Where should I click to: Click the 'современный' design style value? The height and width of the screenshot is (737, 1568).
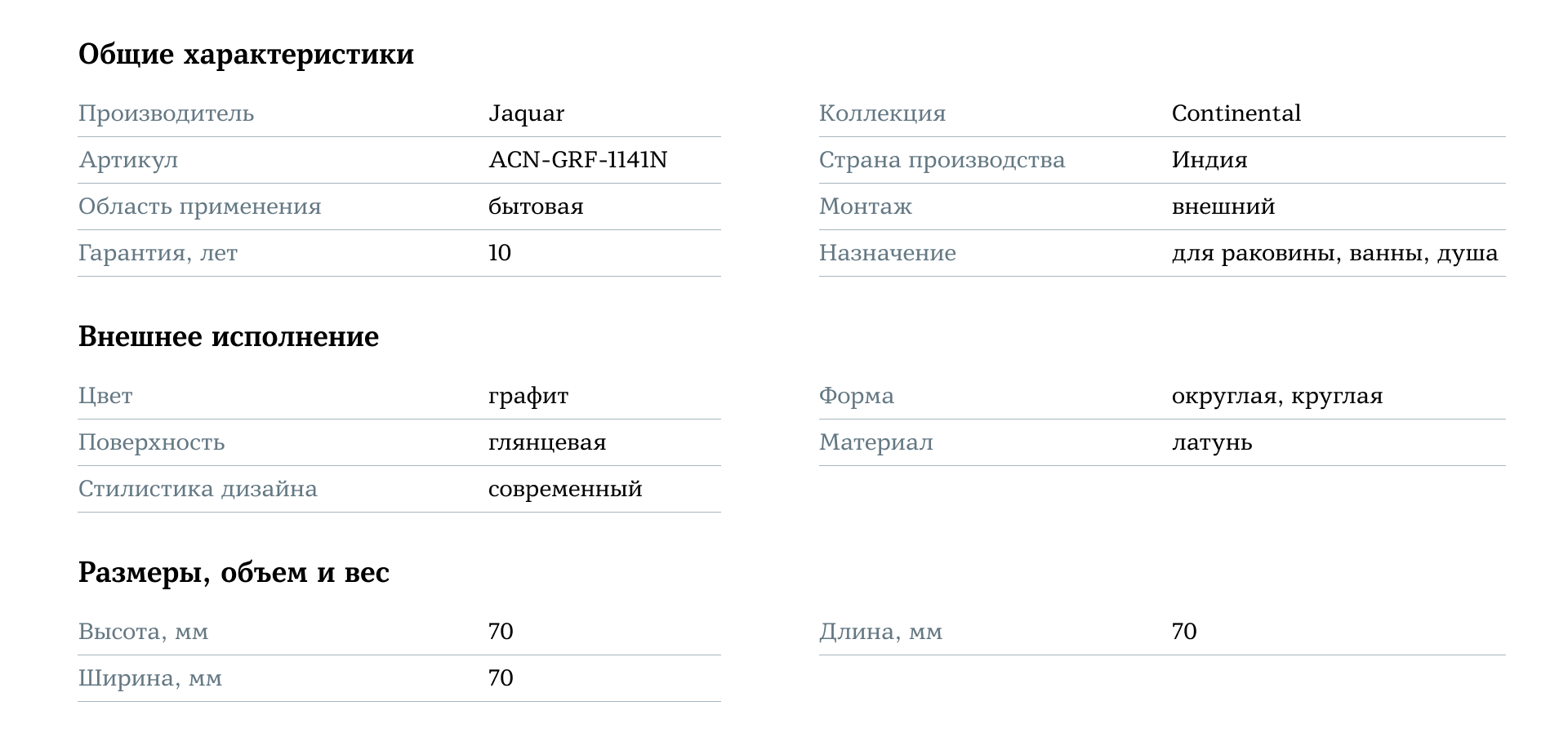(565, 490)
